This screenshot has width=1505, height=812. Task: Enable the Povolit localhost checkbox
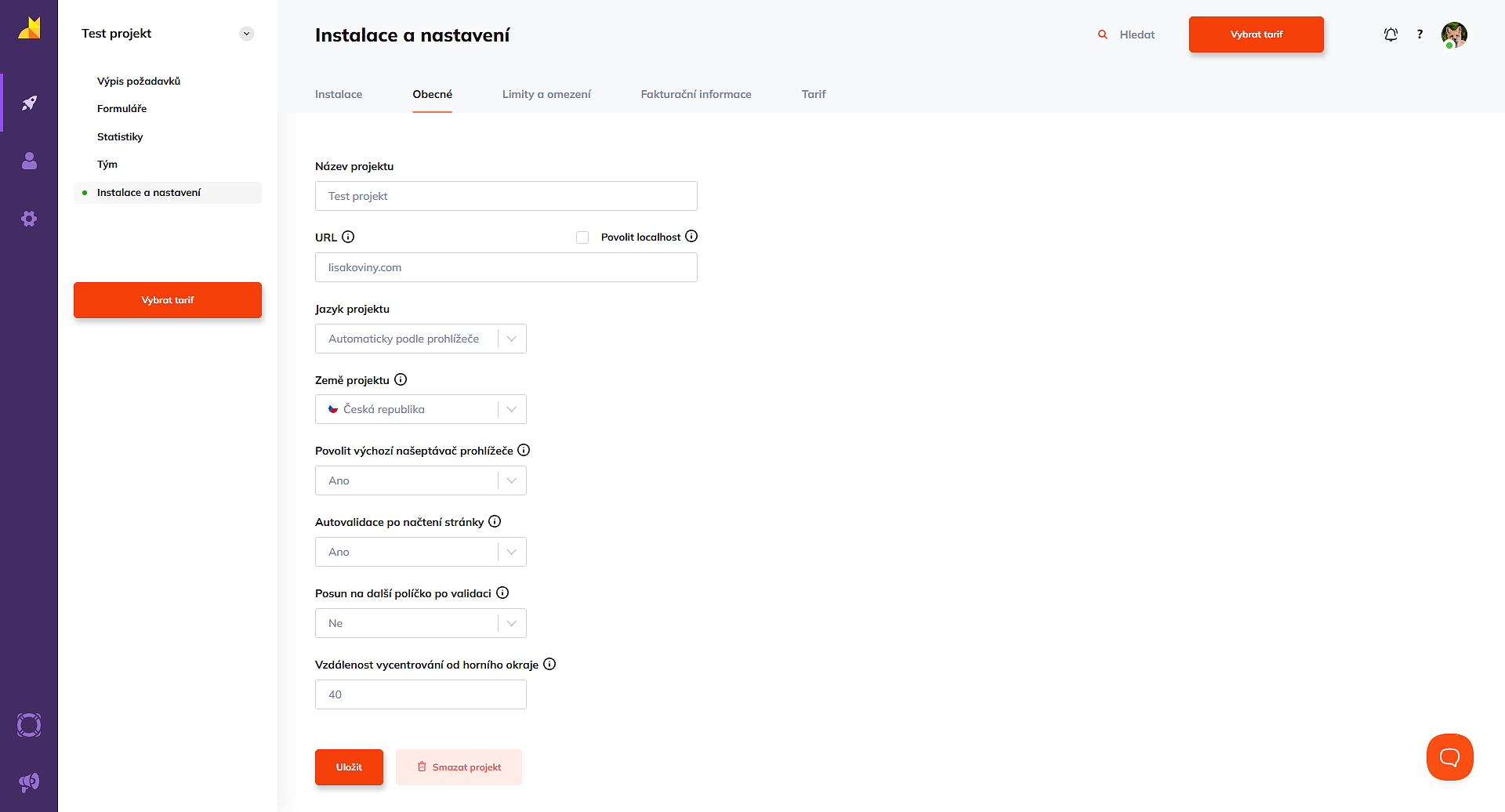(582, 237)
